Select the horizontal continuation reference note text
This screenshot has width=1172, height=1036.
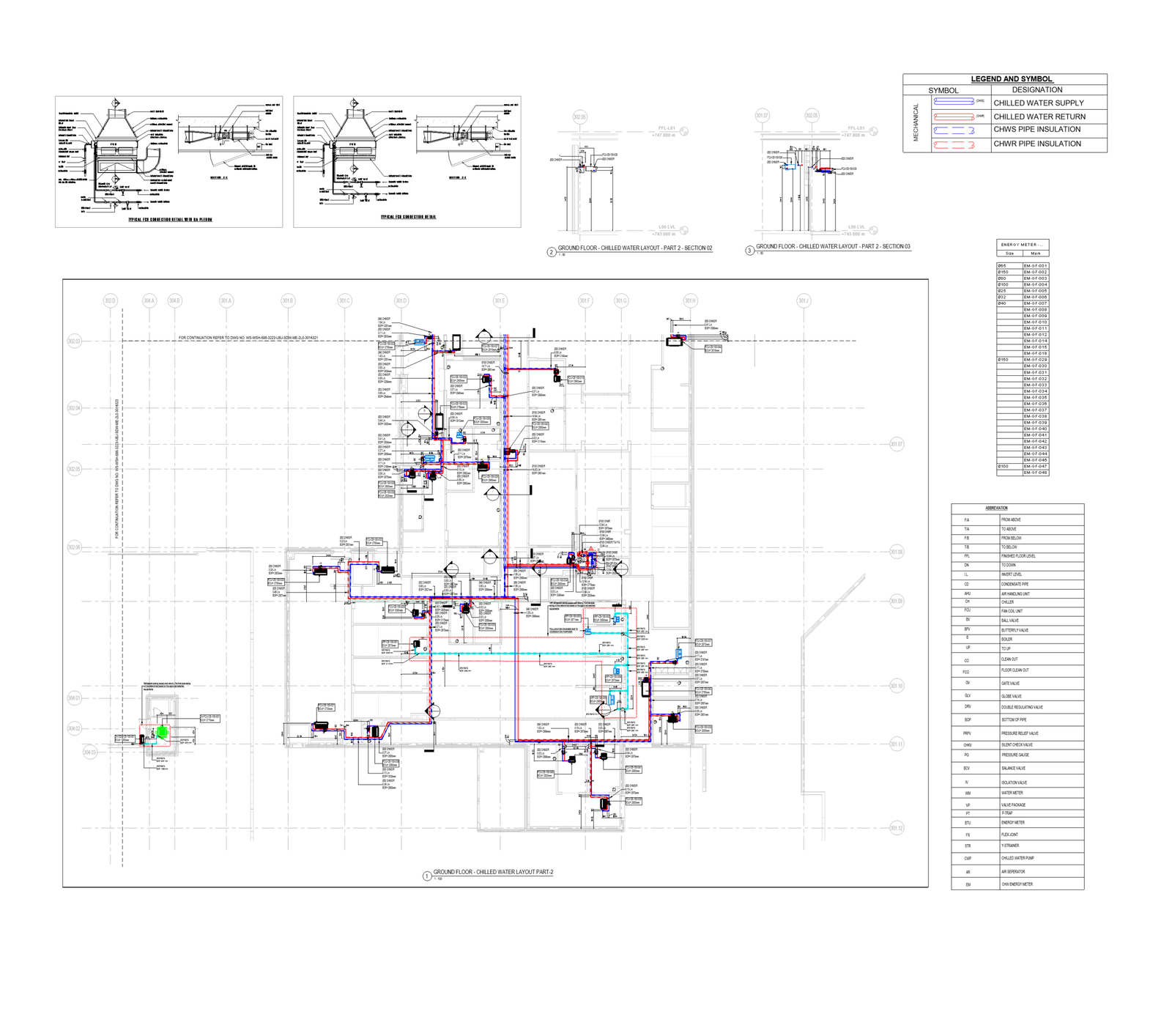click(x=259, y=338)
